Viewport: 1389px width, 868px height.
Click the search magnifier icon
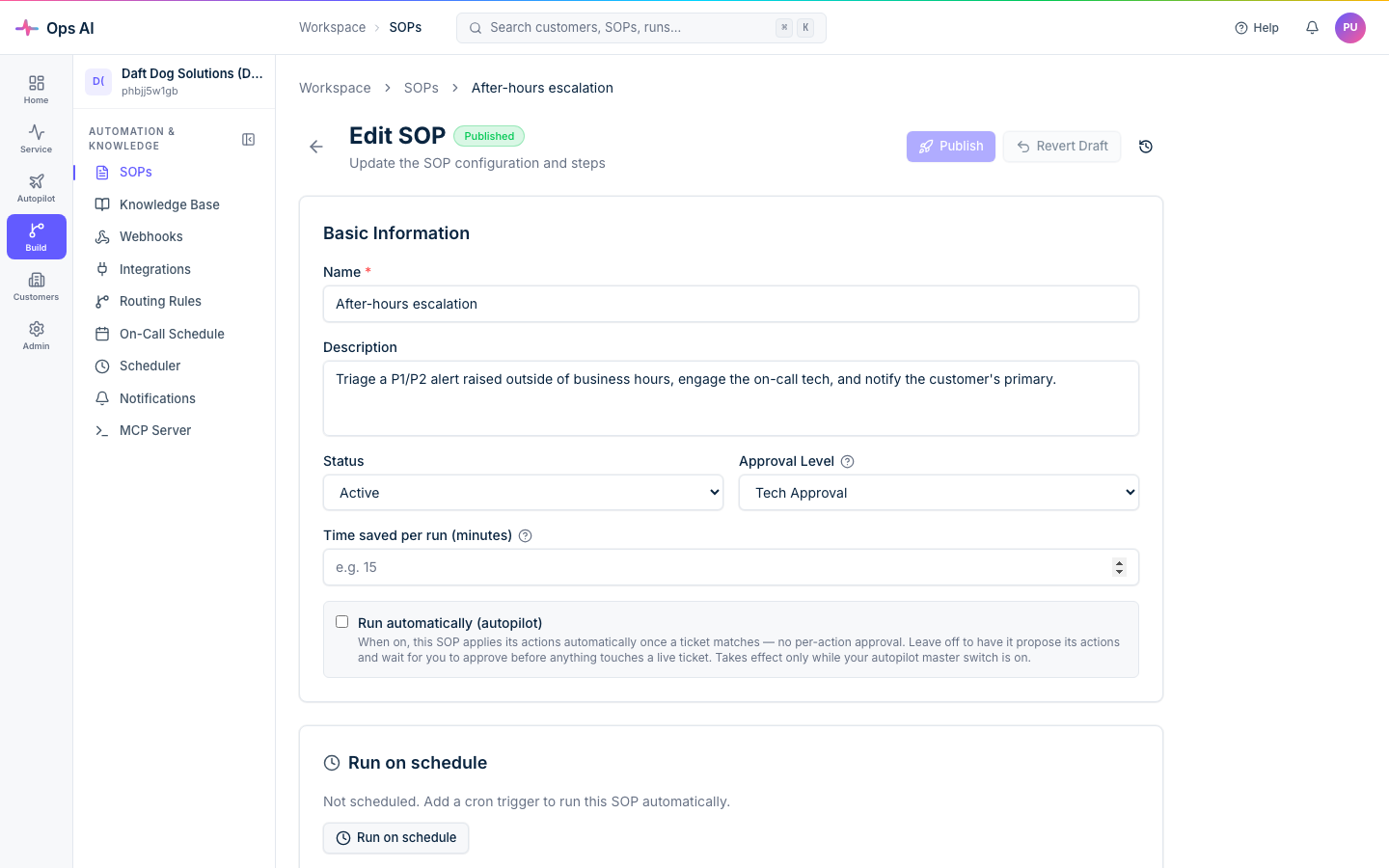(476, 28)
